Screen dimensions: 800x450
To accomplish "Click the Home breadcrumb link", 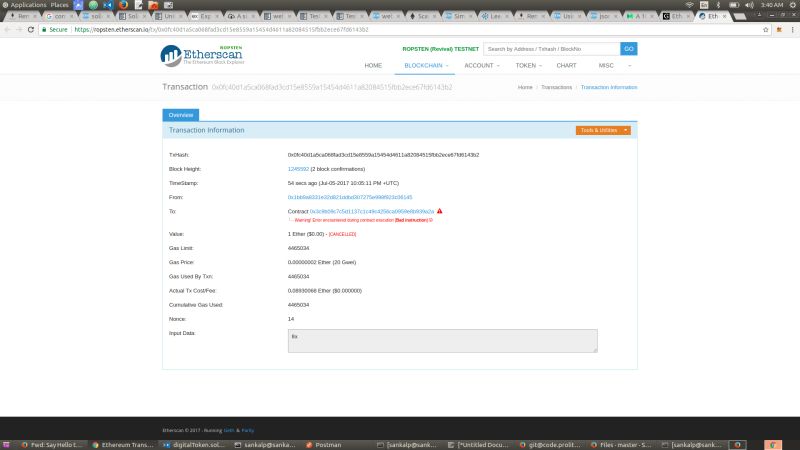I will [x=525, y=87].
